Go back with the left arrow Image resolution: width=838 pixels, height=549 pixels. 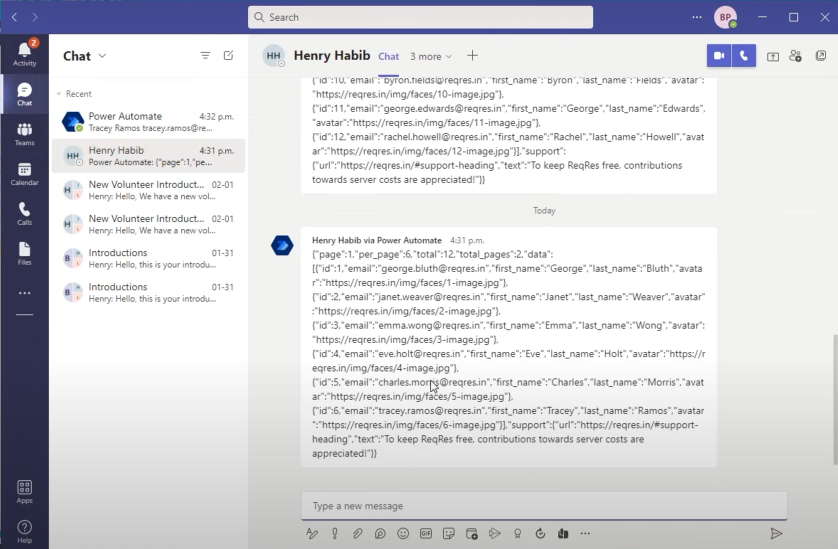[14, 17]
